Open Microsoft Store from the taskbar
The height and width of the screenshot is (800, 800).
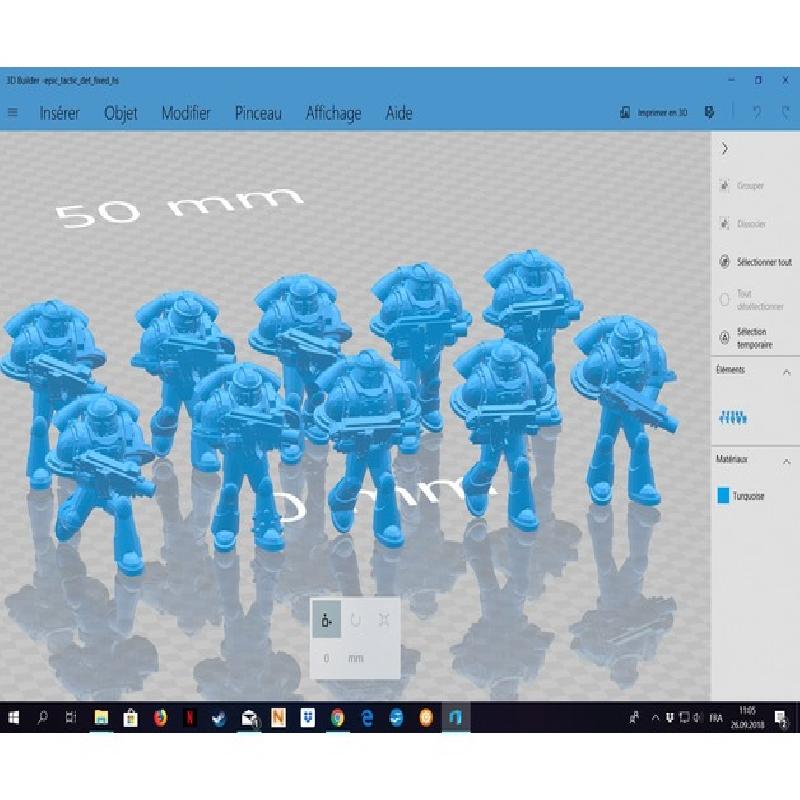coord(131,718)
